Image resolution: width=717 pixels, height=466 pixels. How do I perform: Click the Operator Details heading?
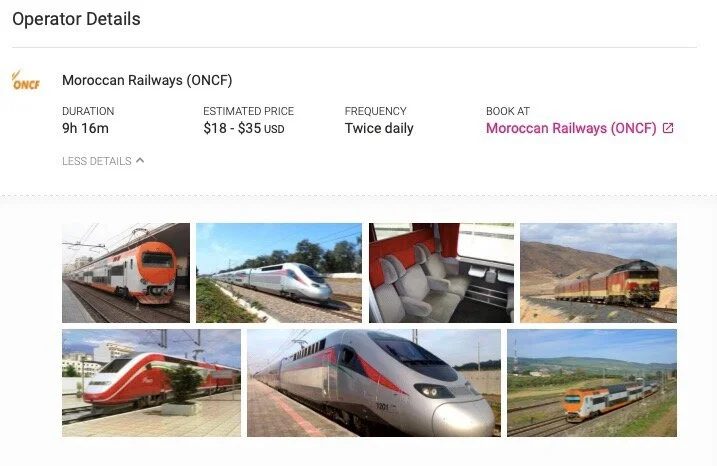point(76,19)
